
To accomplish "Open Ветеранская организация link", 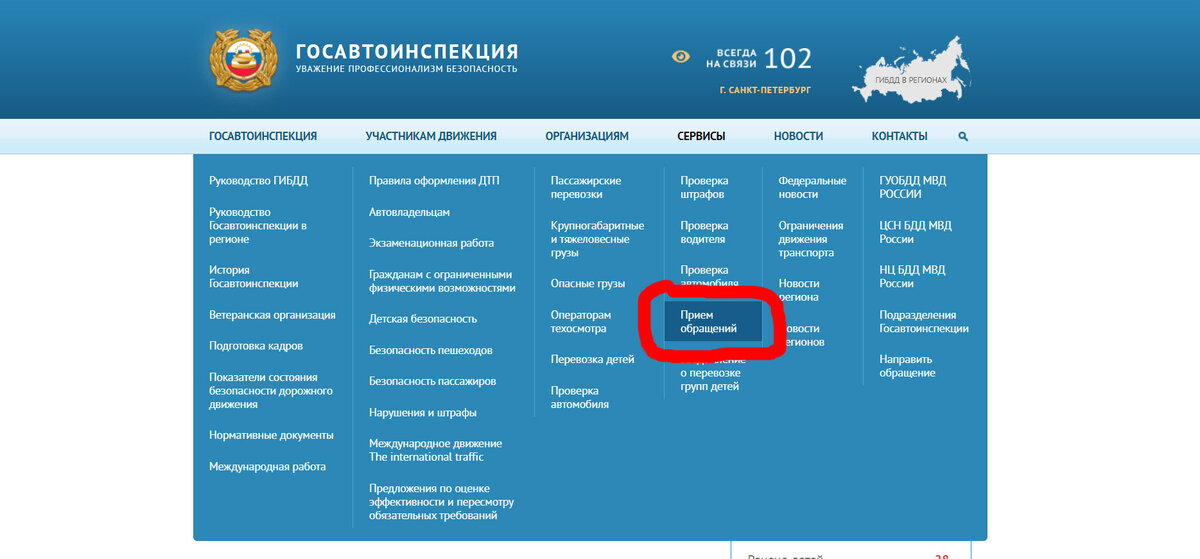I will [x=272, y=315].
